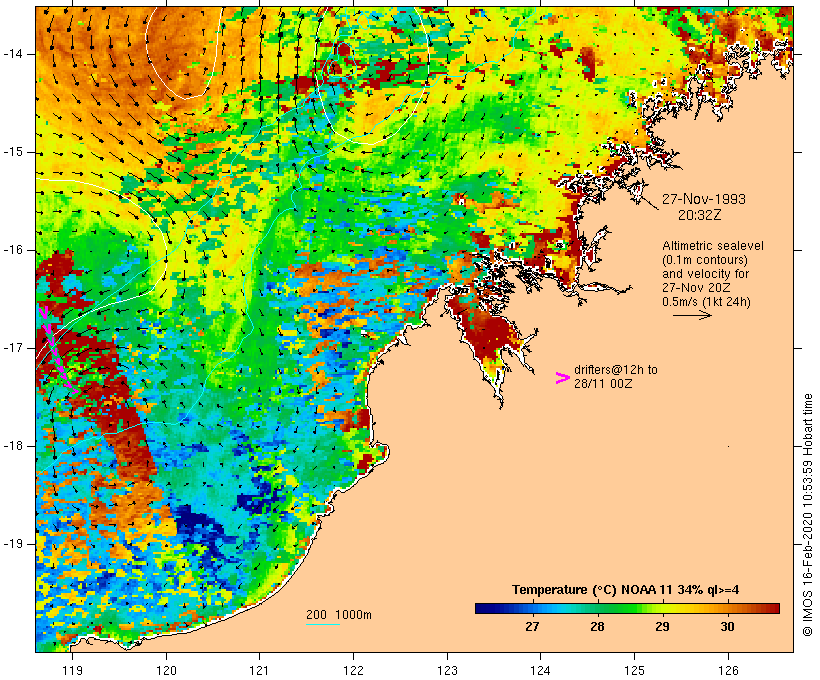Click longitude axis label 126
The width and height of the screenshot is (820, 680).
coord(728,670)
